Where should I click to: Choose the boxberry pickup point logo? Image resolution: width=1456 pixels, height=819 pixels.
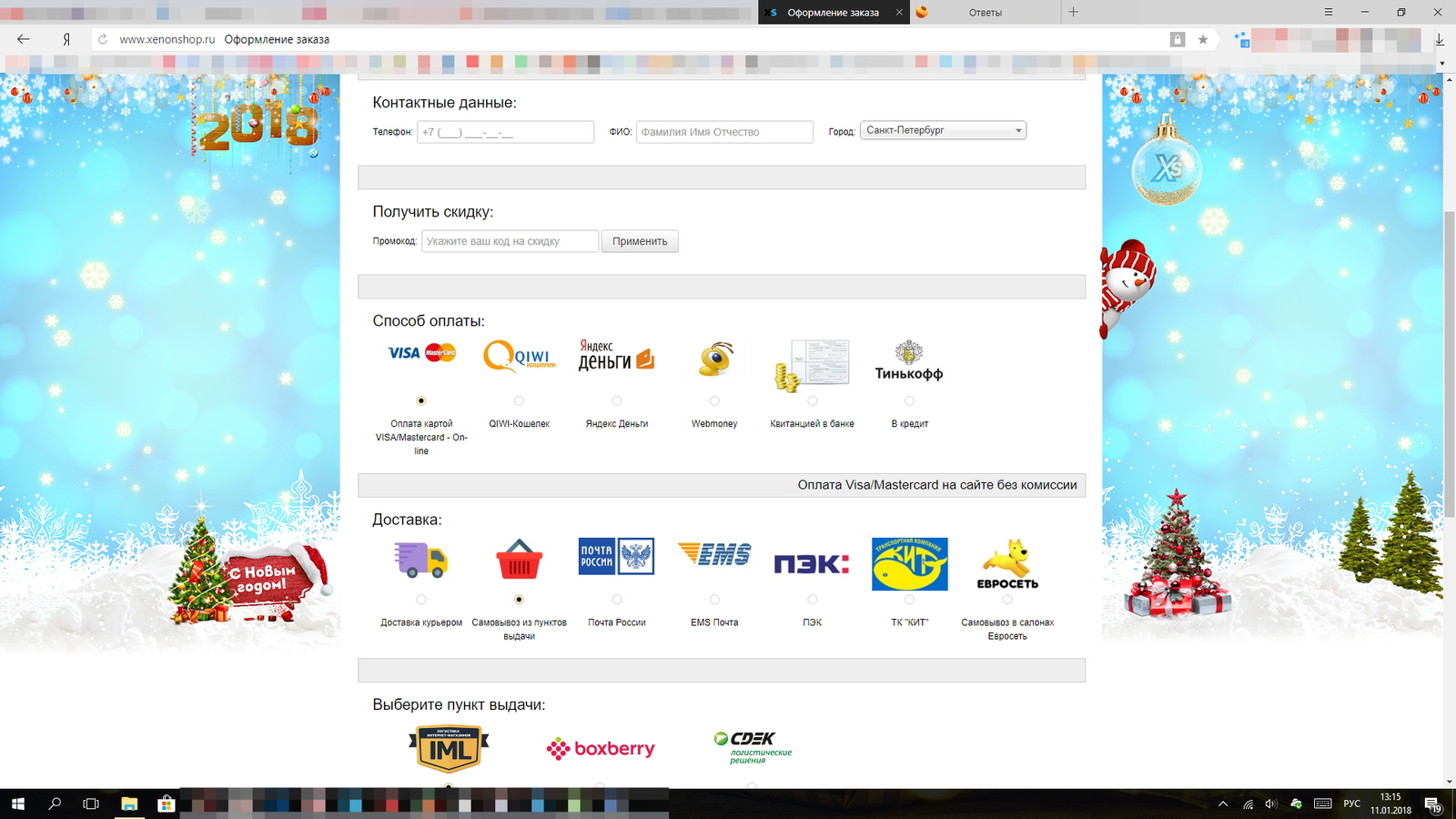(601, 749)
